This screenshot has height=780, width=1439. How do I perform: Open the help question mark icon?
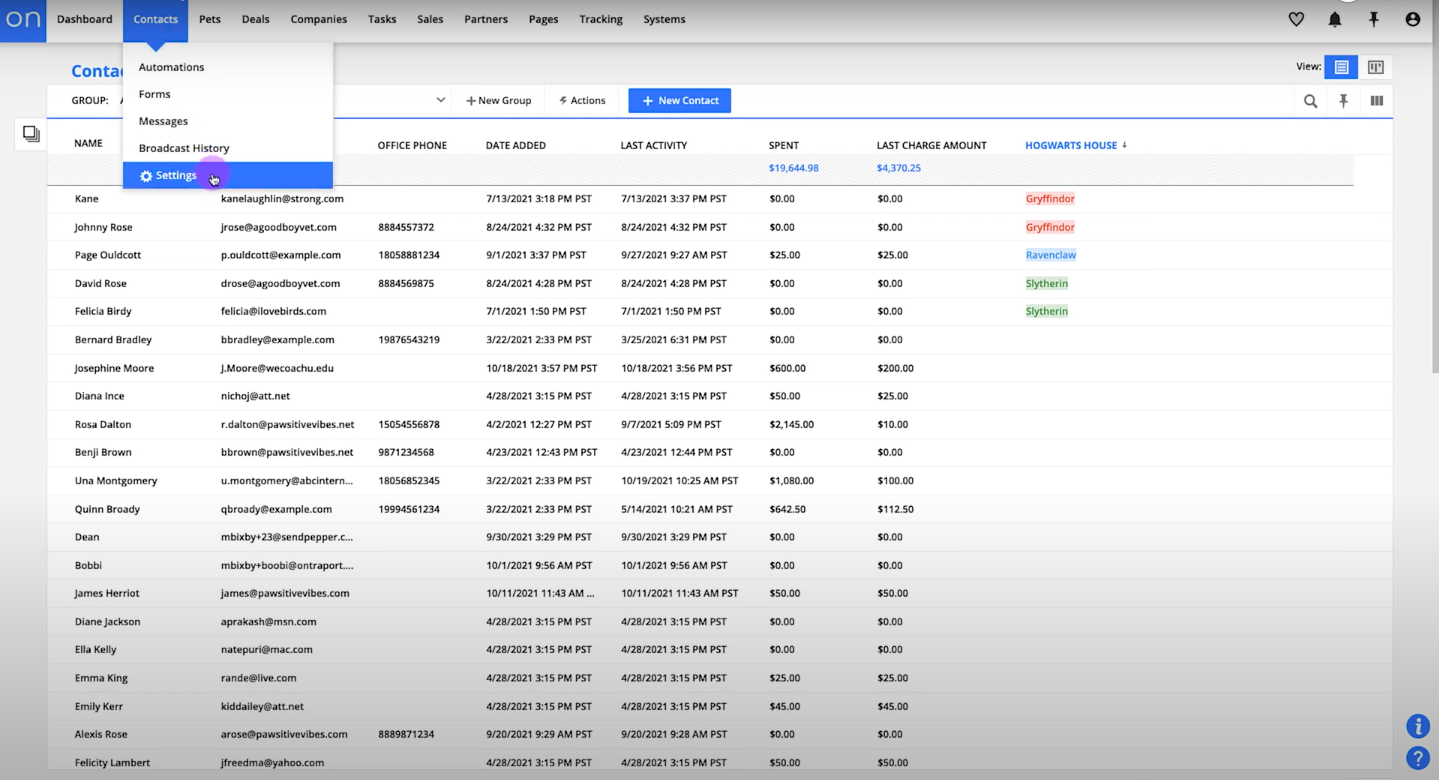click(x=1417, y=758)
